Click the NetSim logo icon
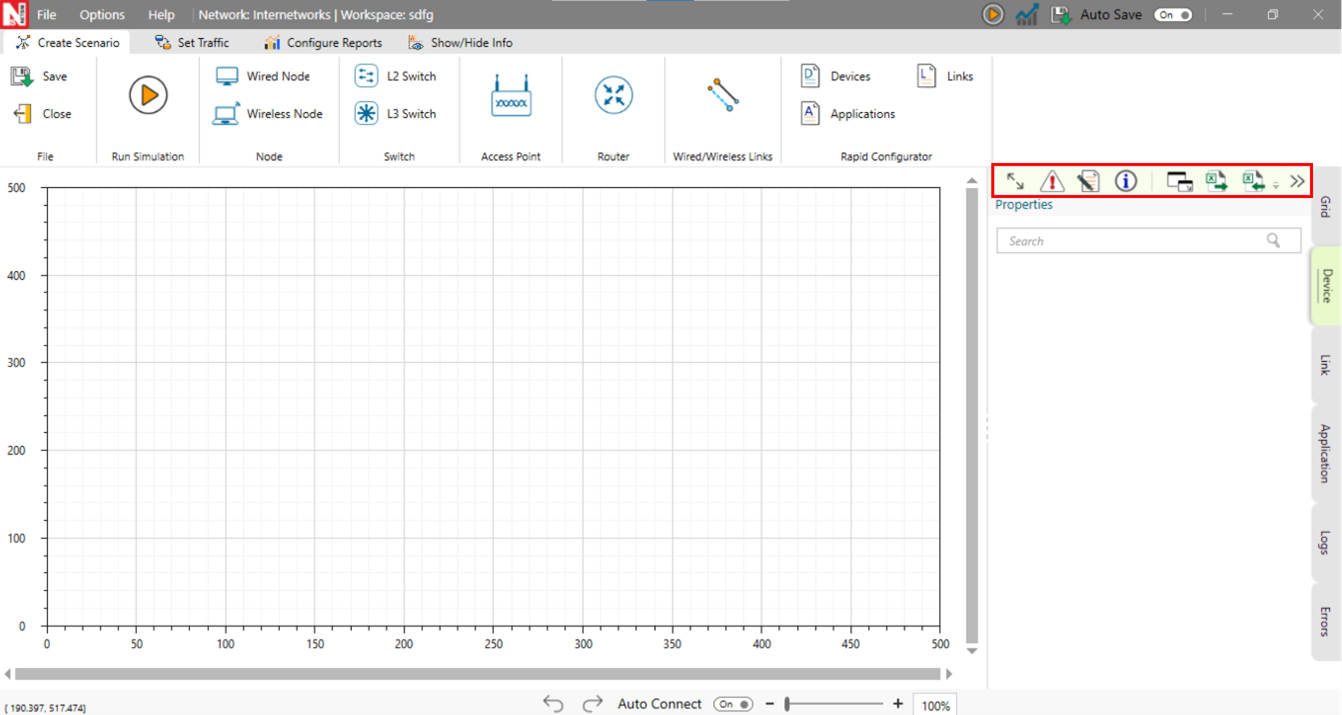This screenshot has width=1342, height=715. point(14,14)
